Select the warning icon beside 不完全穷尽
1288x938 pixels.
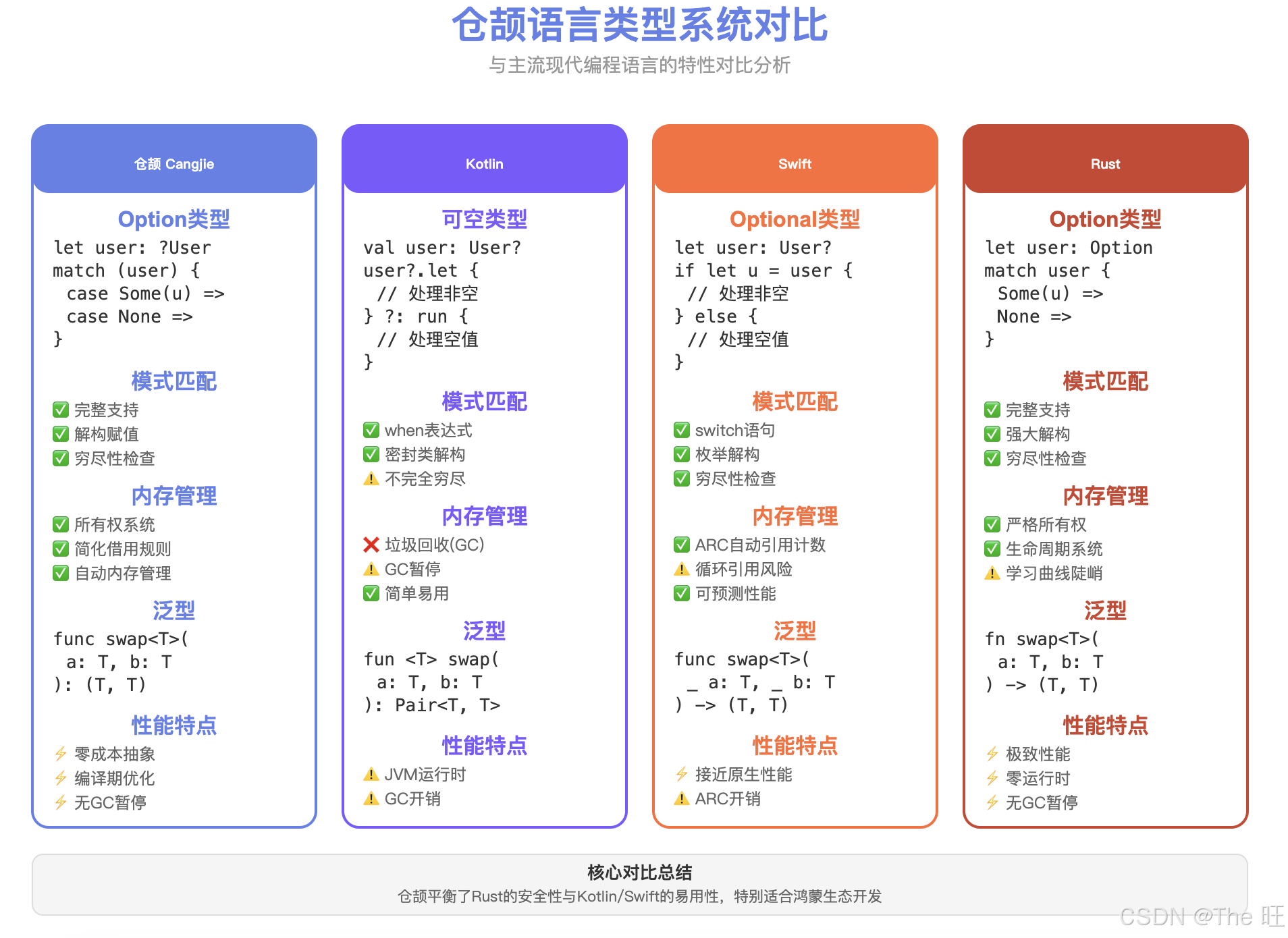click(x=371, y=478)
